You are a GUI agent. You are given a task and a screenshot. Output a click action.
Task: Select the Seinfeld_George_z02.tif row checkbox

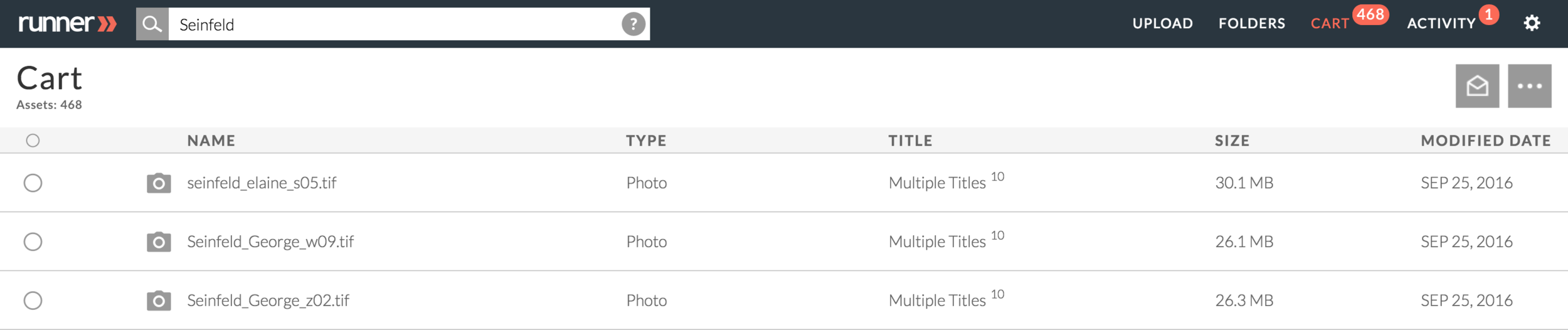pos(33,301)
